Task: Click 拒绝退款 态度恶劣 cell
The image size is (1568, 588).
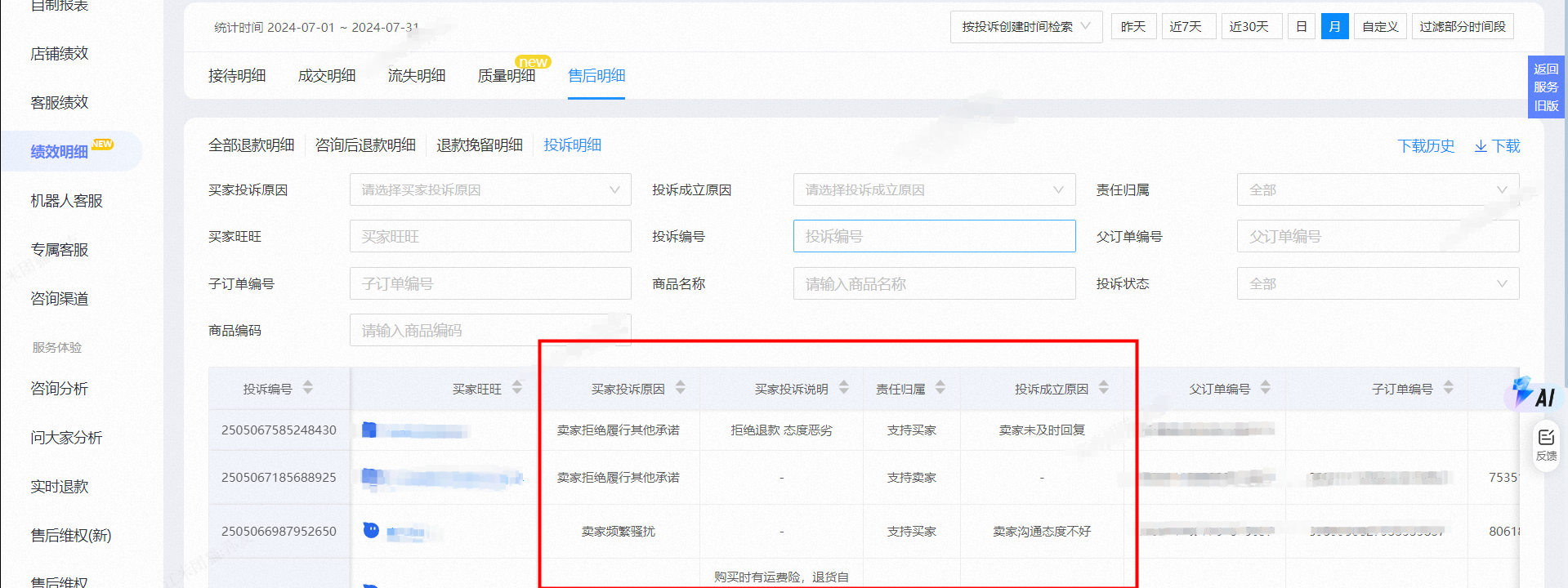Action: tap(781, 430)
